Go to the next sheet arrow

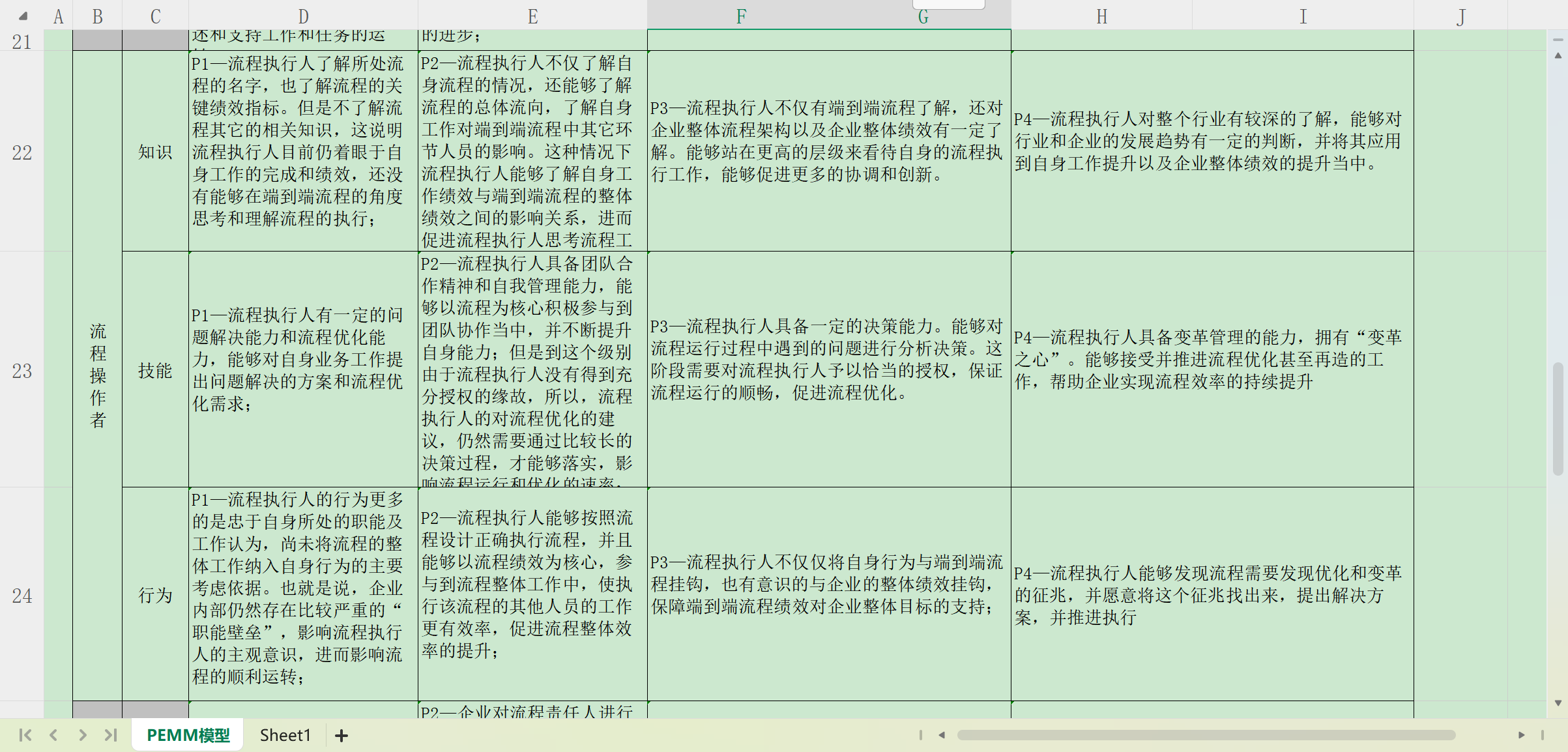82,735
